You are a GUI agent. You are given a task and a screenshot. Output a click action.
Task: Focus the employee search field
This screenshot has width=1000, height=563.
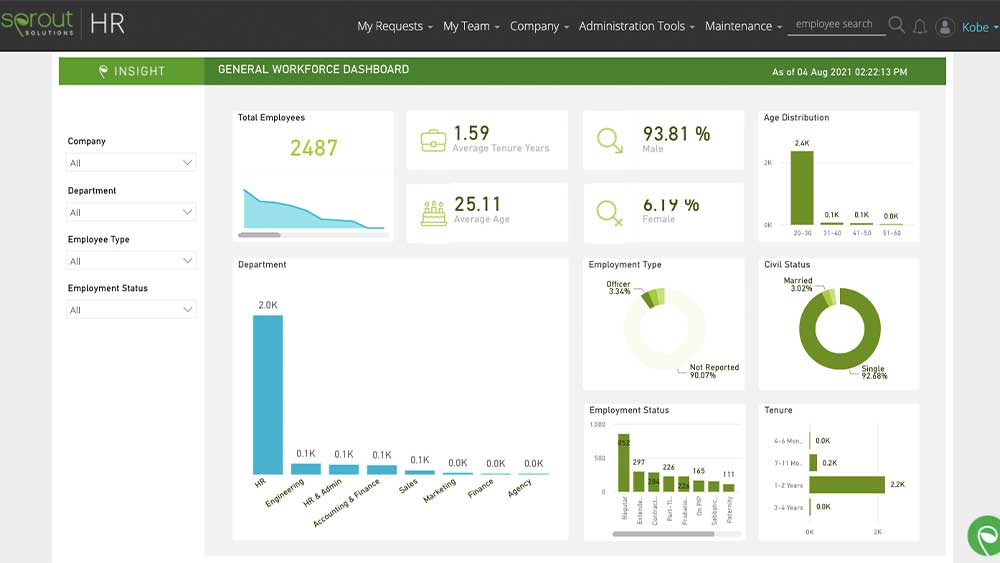click(836, 24)
